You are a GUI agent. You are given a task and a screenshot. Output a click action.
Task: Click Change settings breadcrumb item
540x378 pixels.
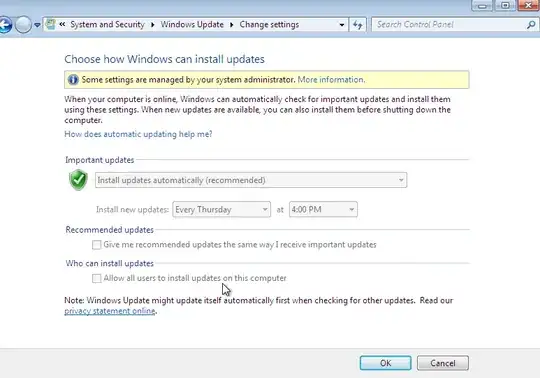coord(269,24)
